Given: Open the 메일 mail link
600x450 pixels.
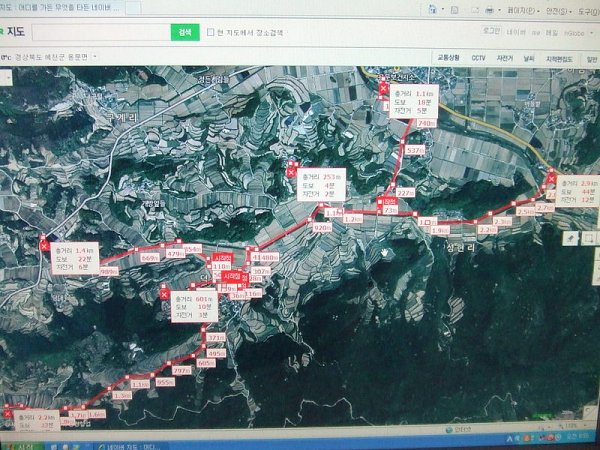Looking at the screenshot, I should click(551, 33).
